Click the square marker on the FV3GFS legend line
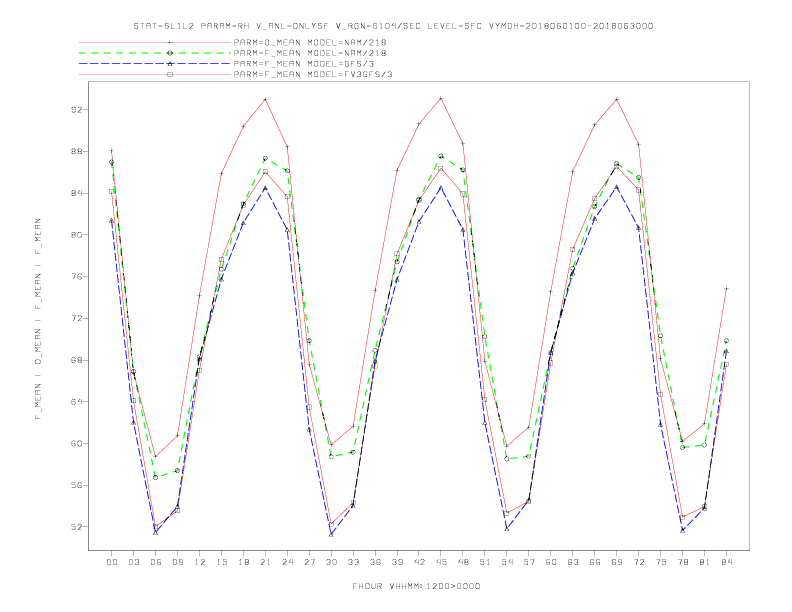This screenshot has width=792, height=612. pos(170,74)
